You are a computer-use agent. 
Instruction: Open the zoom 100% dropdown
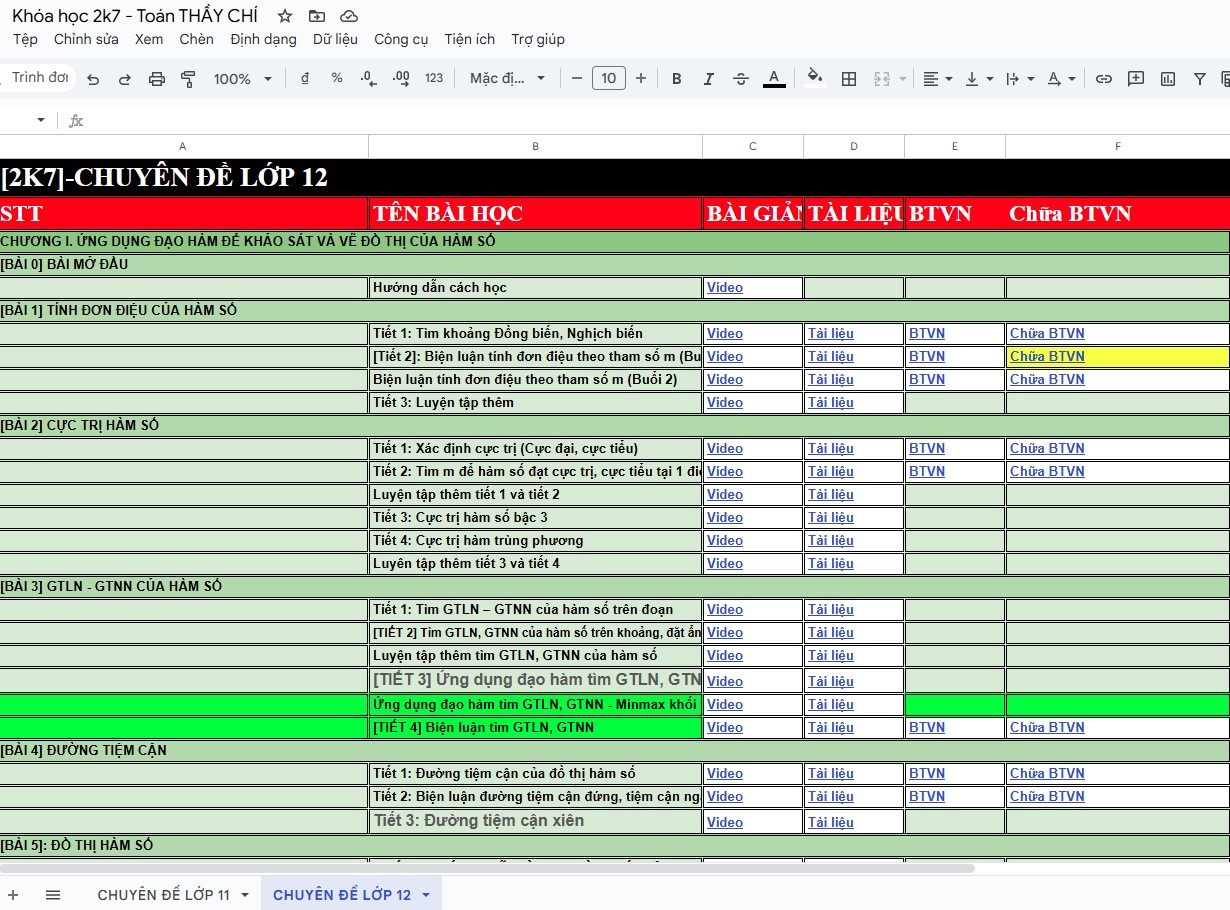pyautogui.click(x=241, y=79)
